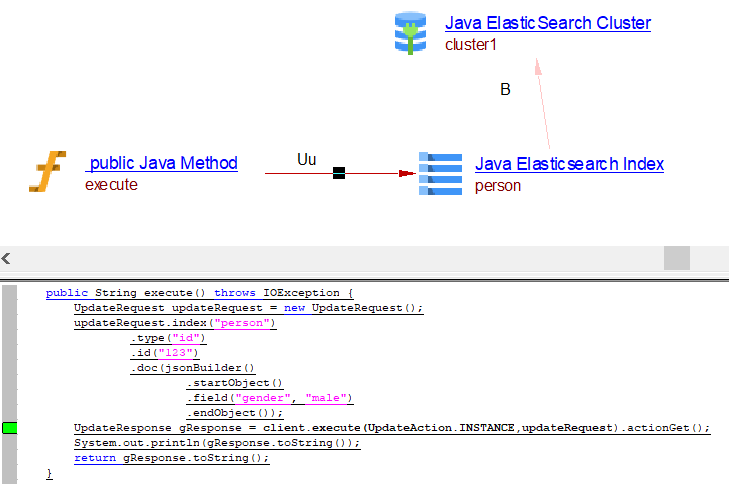The height and width of the screenshot is (484, 729).
Task: Click the updateRequest.index("person") code line
Action: [x=174, y=323]
